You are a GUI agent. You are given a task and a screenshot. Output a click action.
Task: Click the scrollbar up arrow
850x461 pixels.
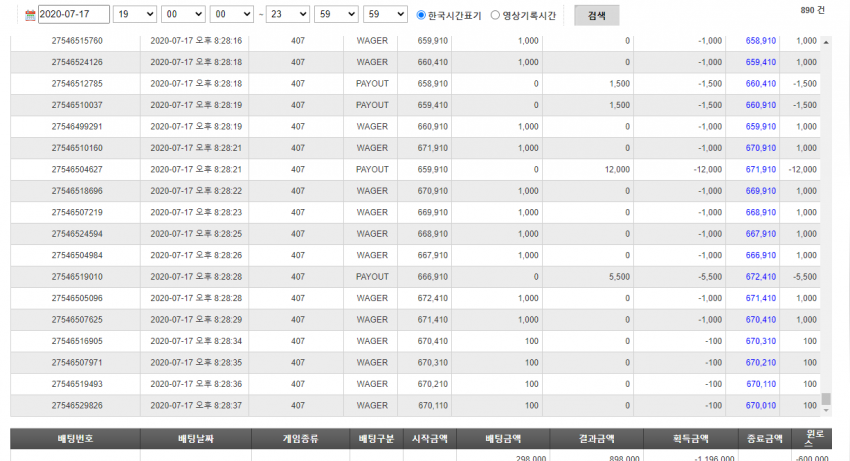(826, 42)
